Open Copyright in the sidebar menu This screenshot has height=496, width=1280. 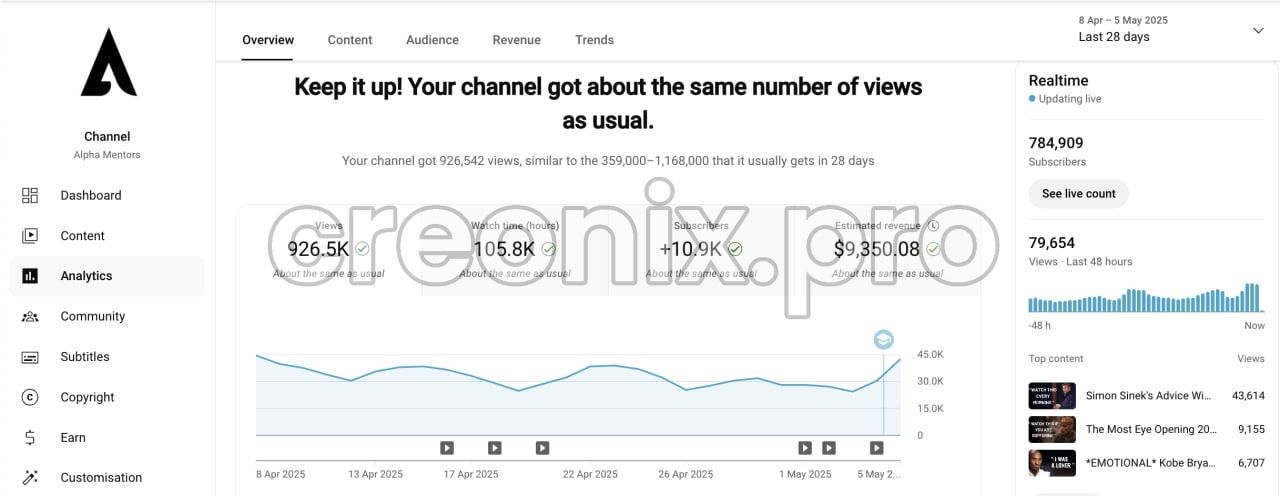pos(107,397)
